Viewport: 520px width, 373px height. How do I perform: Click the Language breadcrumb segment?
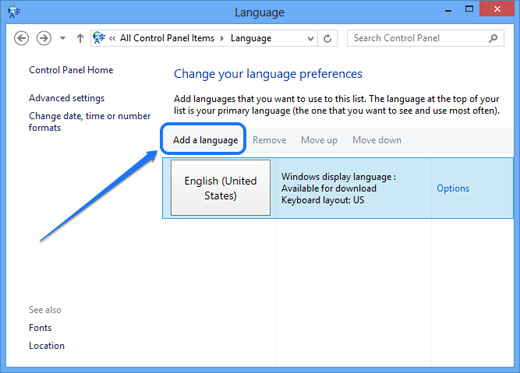(x=251, y=38)
